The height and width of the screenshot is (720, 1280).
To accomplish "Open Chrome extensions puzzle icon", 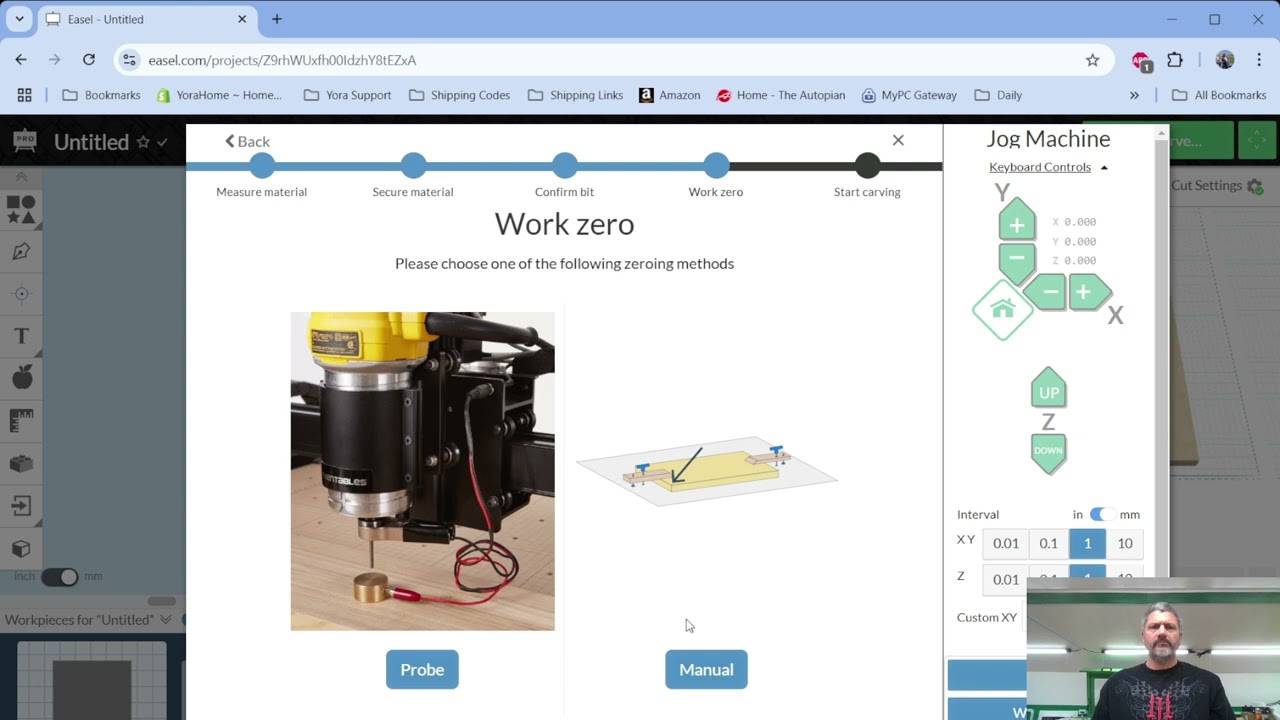I will tap(1175, 60).
